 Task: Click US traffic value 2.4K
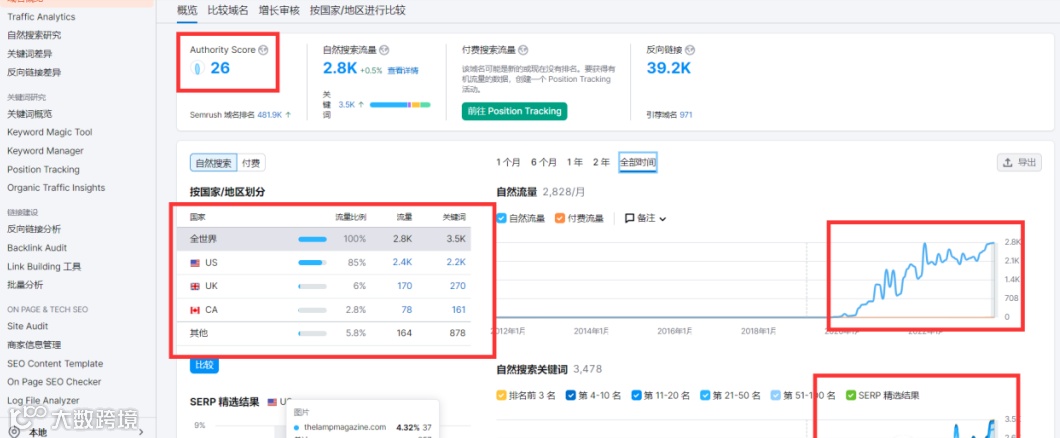click(402, 262)
